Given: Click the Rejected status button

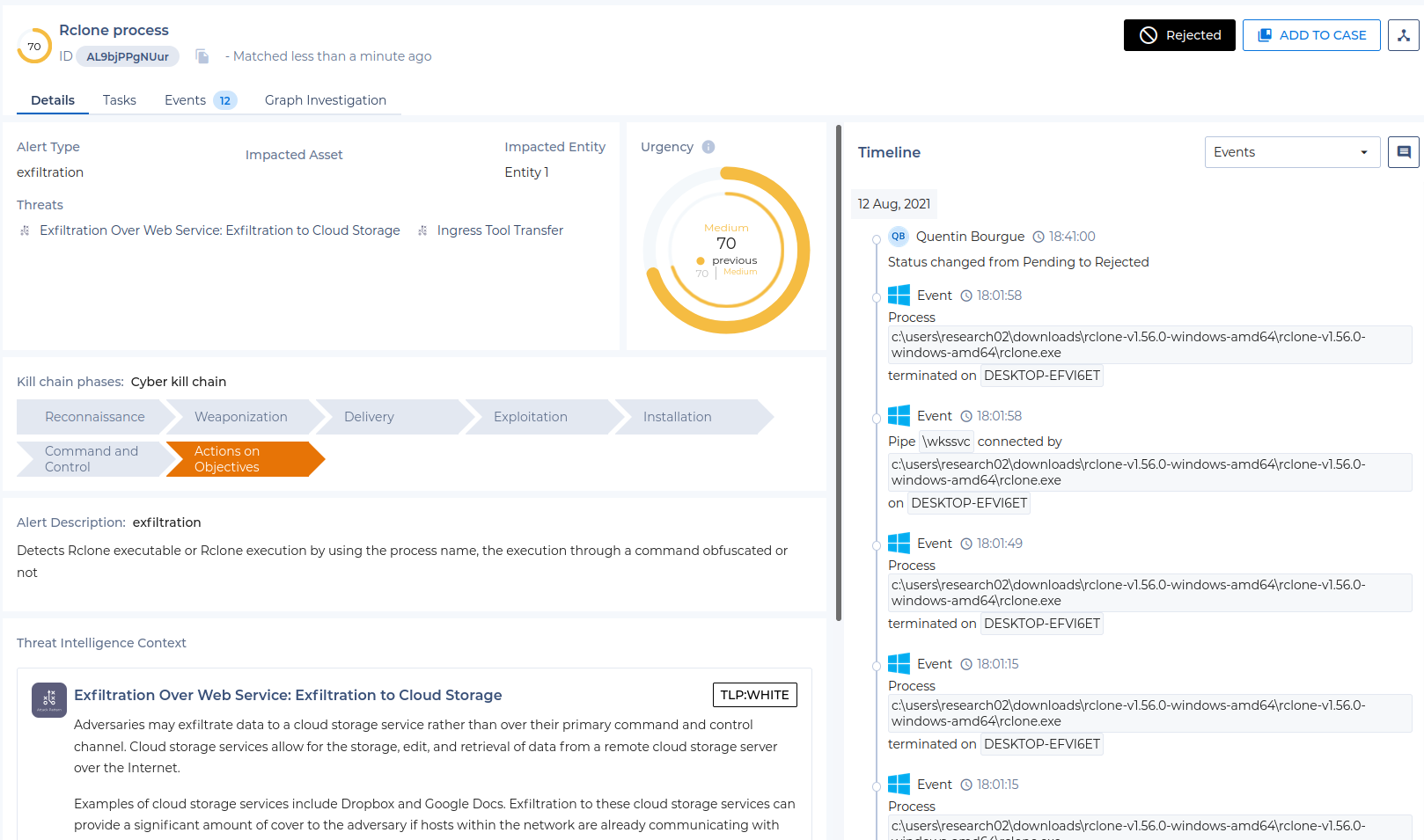Looking at the screenshot, I should (x=1179, y=35).
